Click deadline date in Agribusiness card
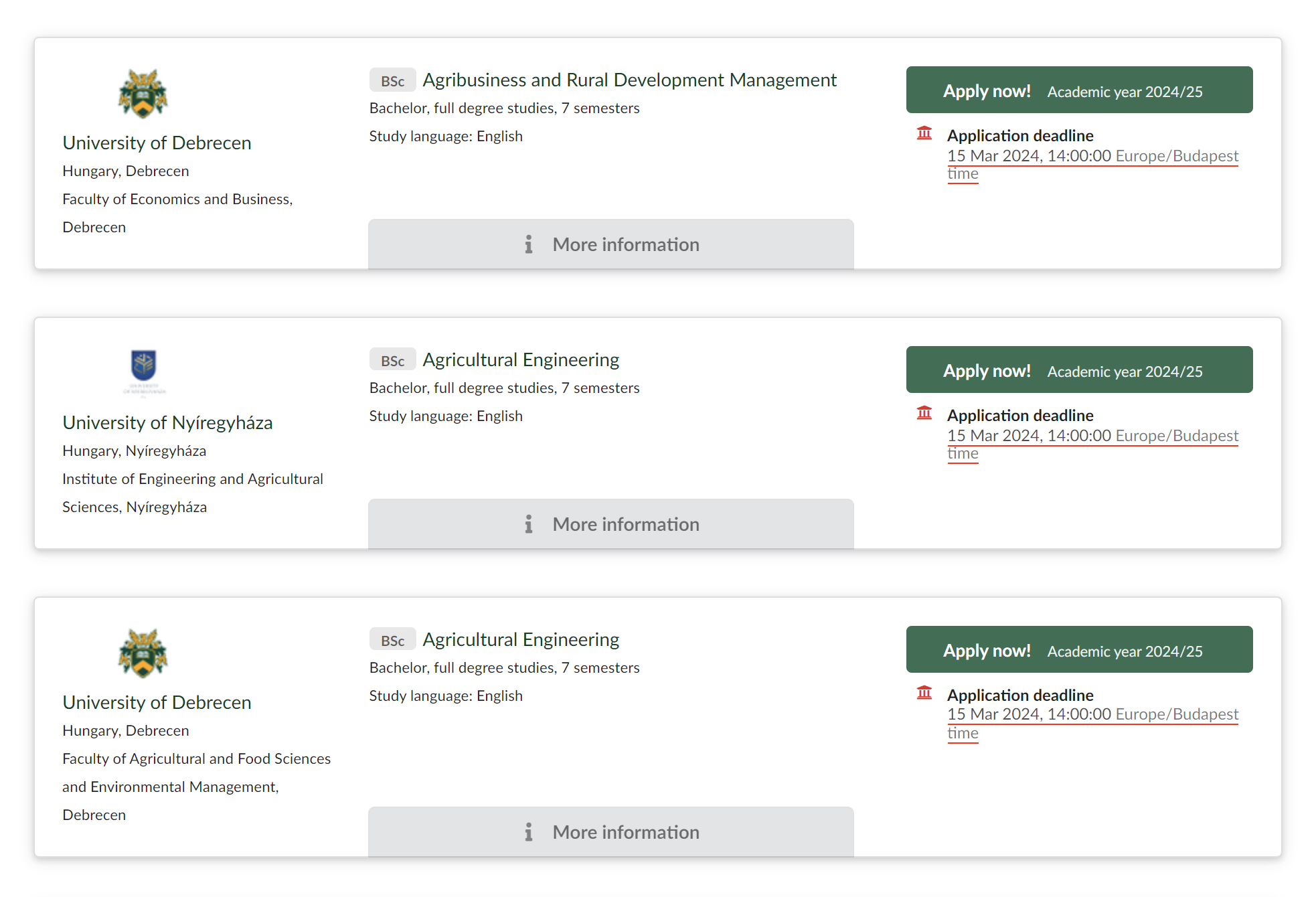Screen dimensions: 1316x897 pyautogui.click(x=1093, y=165)
